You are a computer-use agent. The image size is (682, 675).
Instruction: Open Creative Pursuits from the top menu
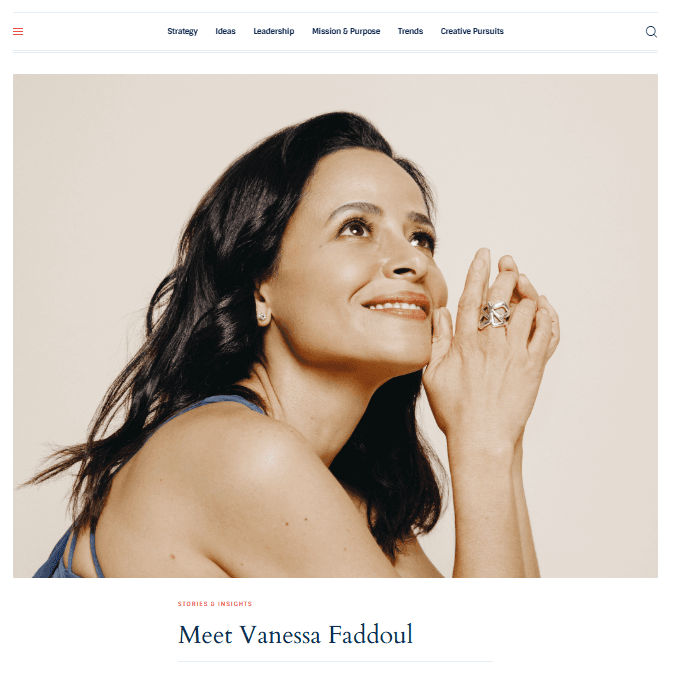(472, 31)
